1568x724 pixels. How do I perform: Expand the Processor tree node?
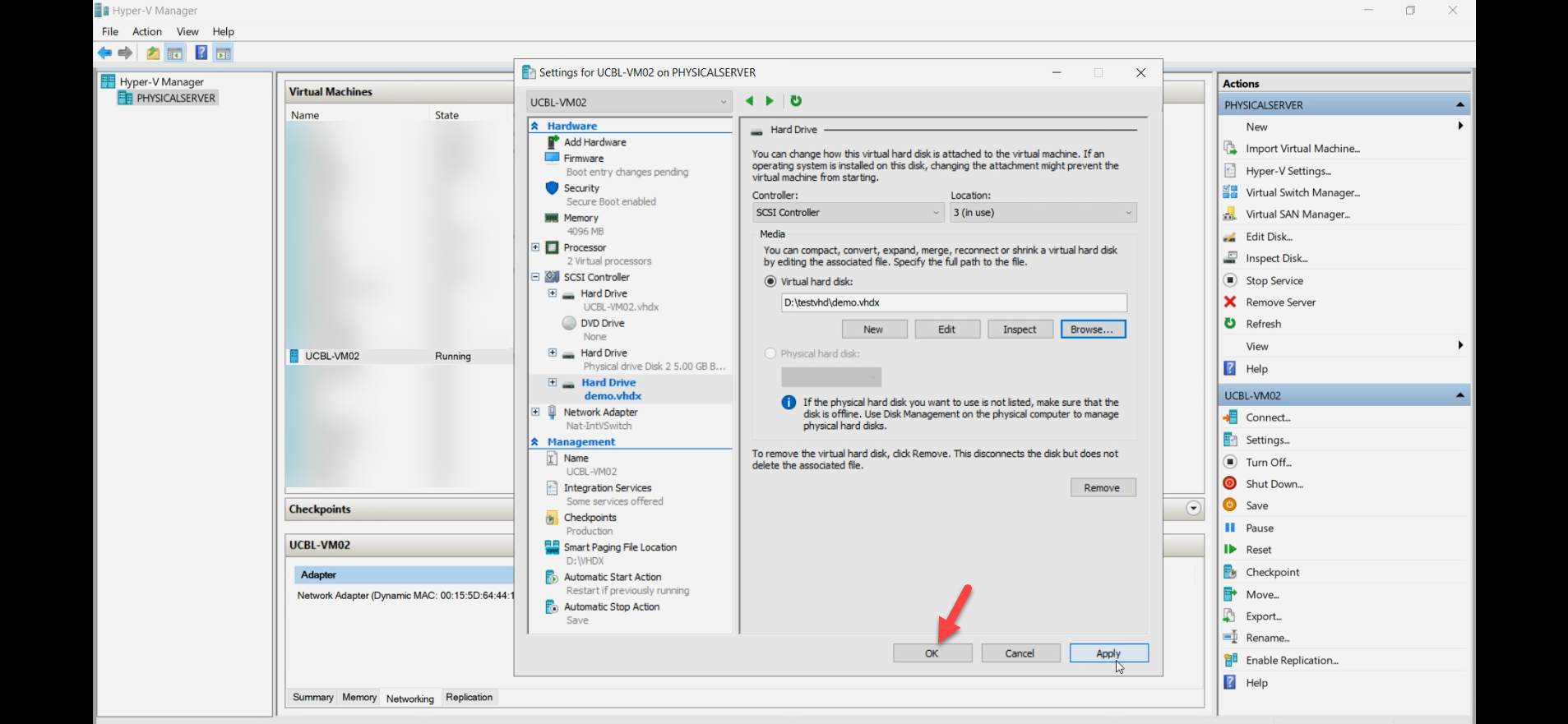(535, 247)
